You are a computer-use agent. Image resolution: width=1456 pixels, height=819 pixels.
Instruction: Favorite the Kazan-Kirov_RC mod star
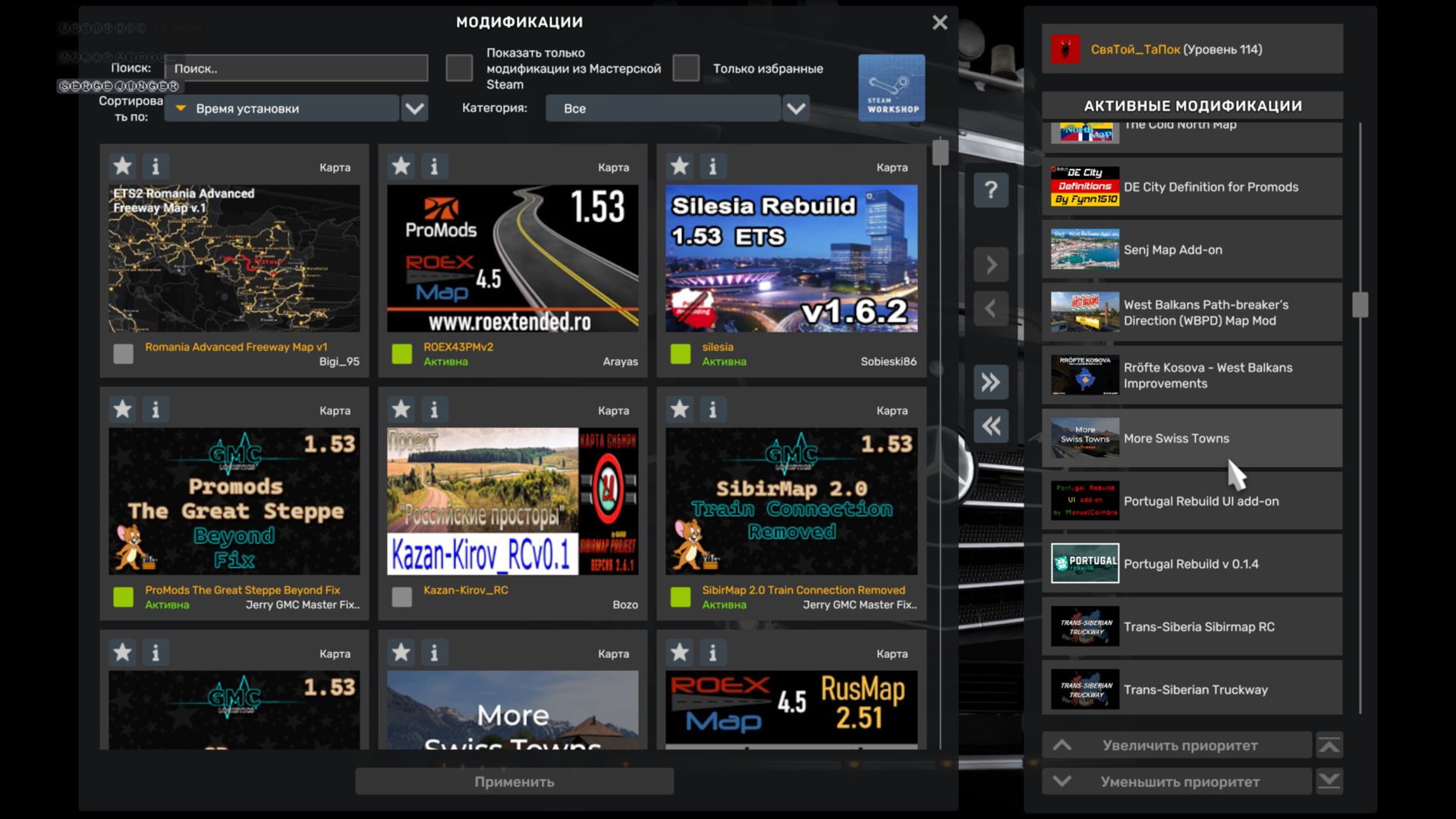(x=401, y=409)
